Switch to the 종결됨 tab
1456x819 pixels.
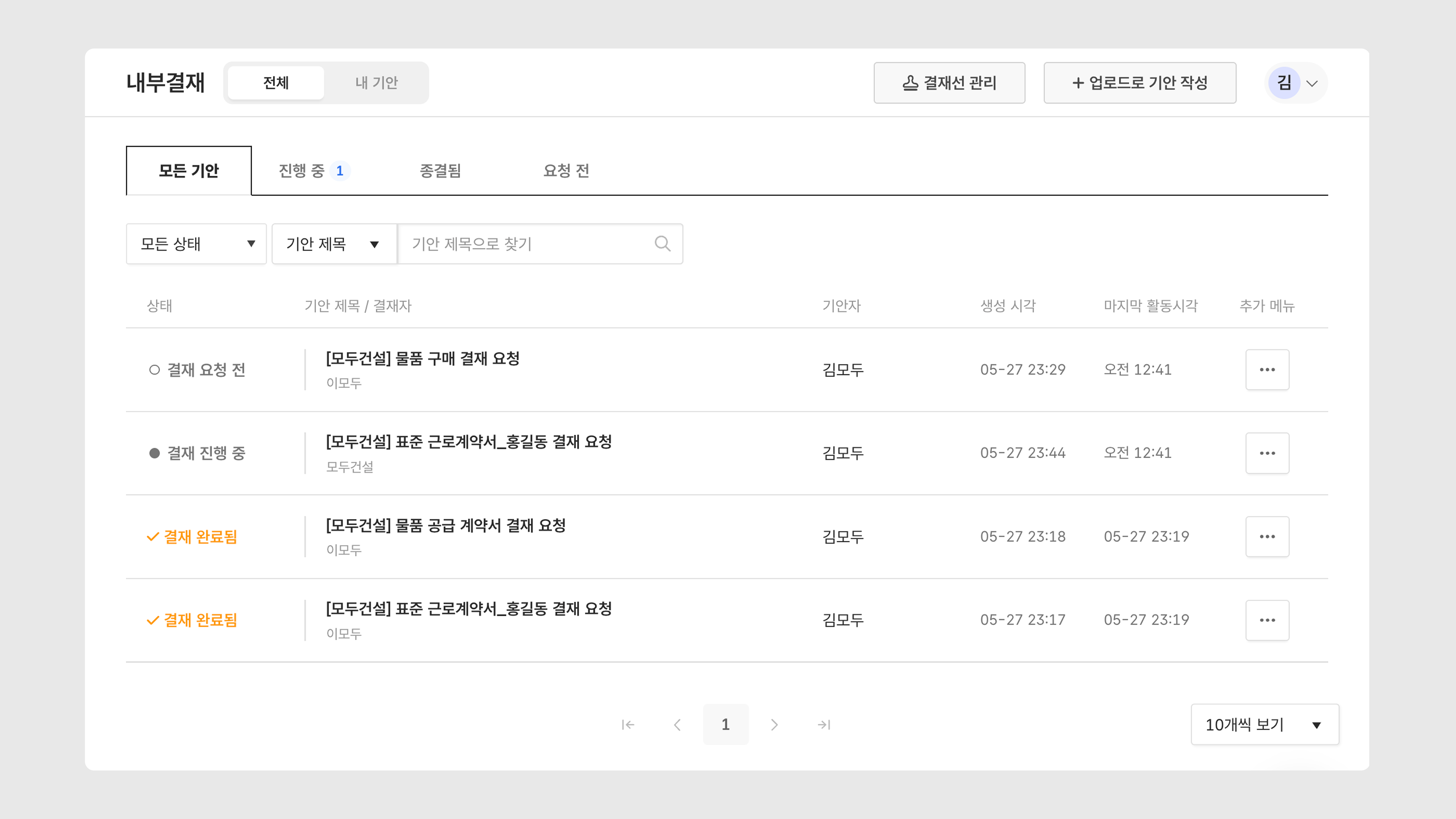click(x=440, y=171)
